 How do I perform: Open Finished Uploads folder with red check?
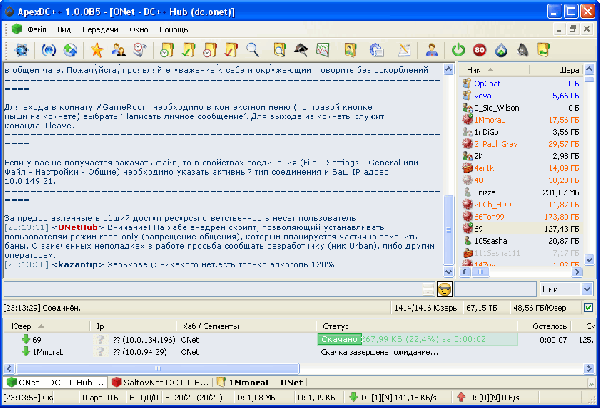click(231, 50)
